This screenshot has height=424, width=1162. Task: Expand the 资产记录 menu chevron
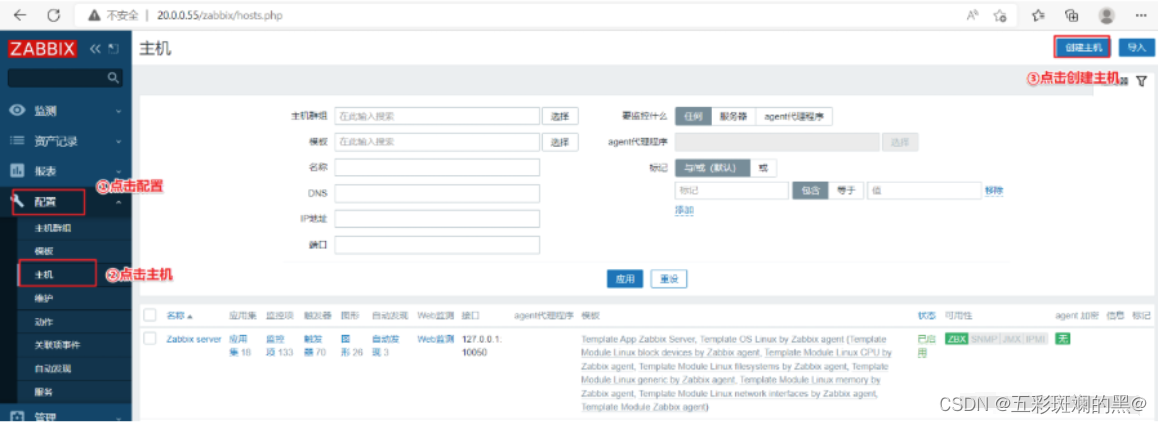119,142
